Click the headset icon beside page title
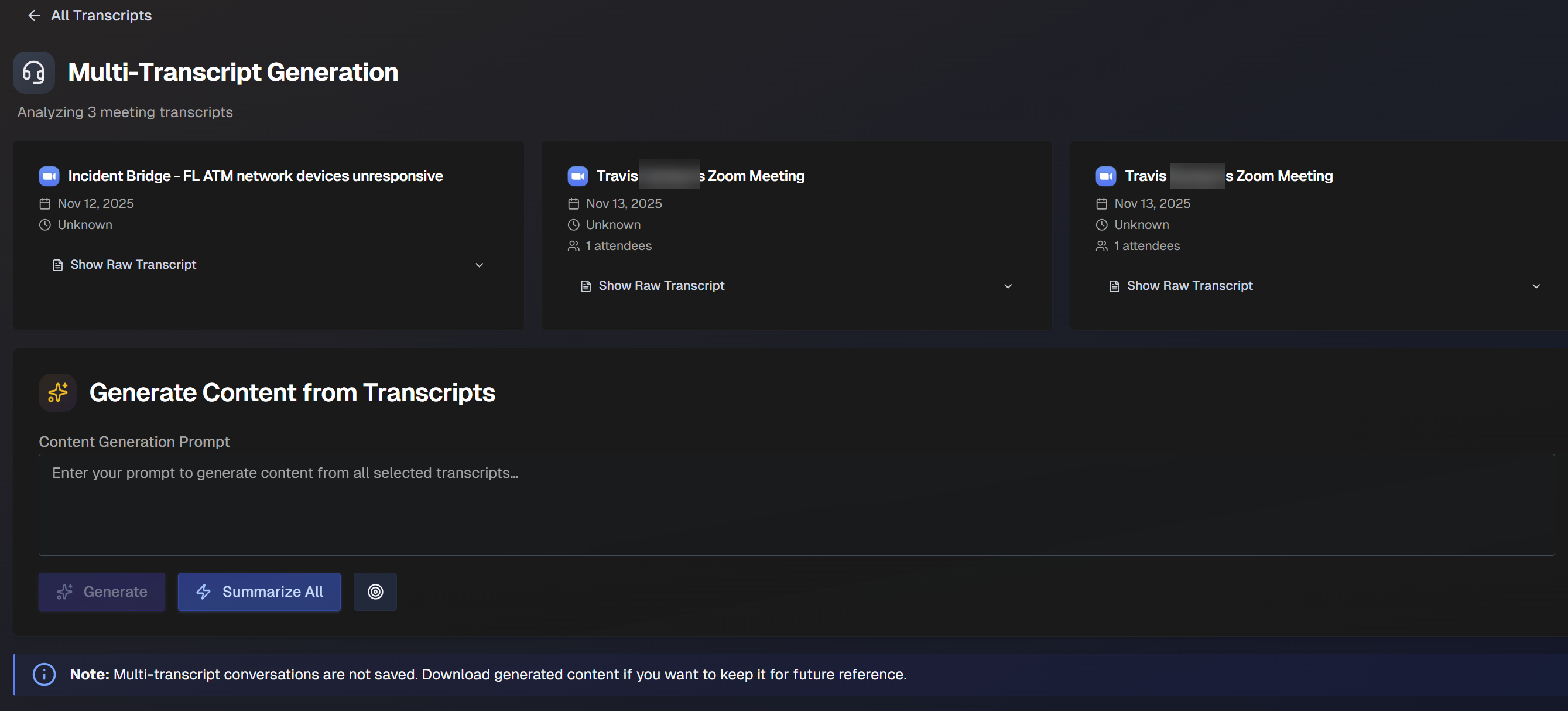Screen dimensions: 1568x711 [34, 73]
